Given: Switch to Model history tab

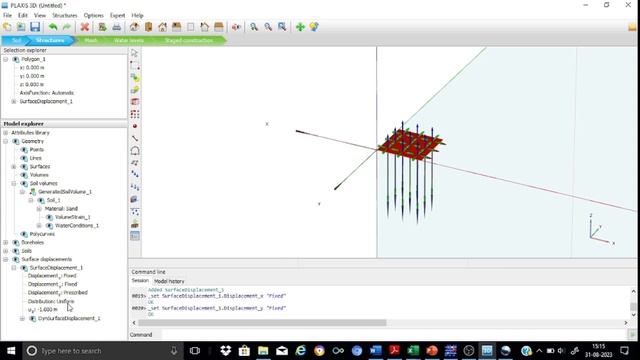Looking at the screenshot, I should click(x=169, y=281).
